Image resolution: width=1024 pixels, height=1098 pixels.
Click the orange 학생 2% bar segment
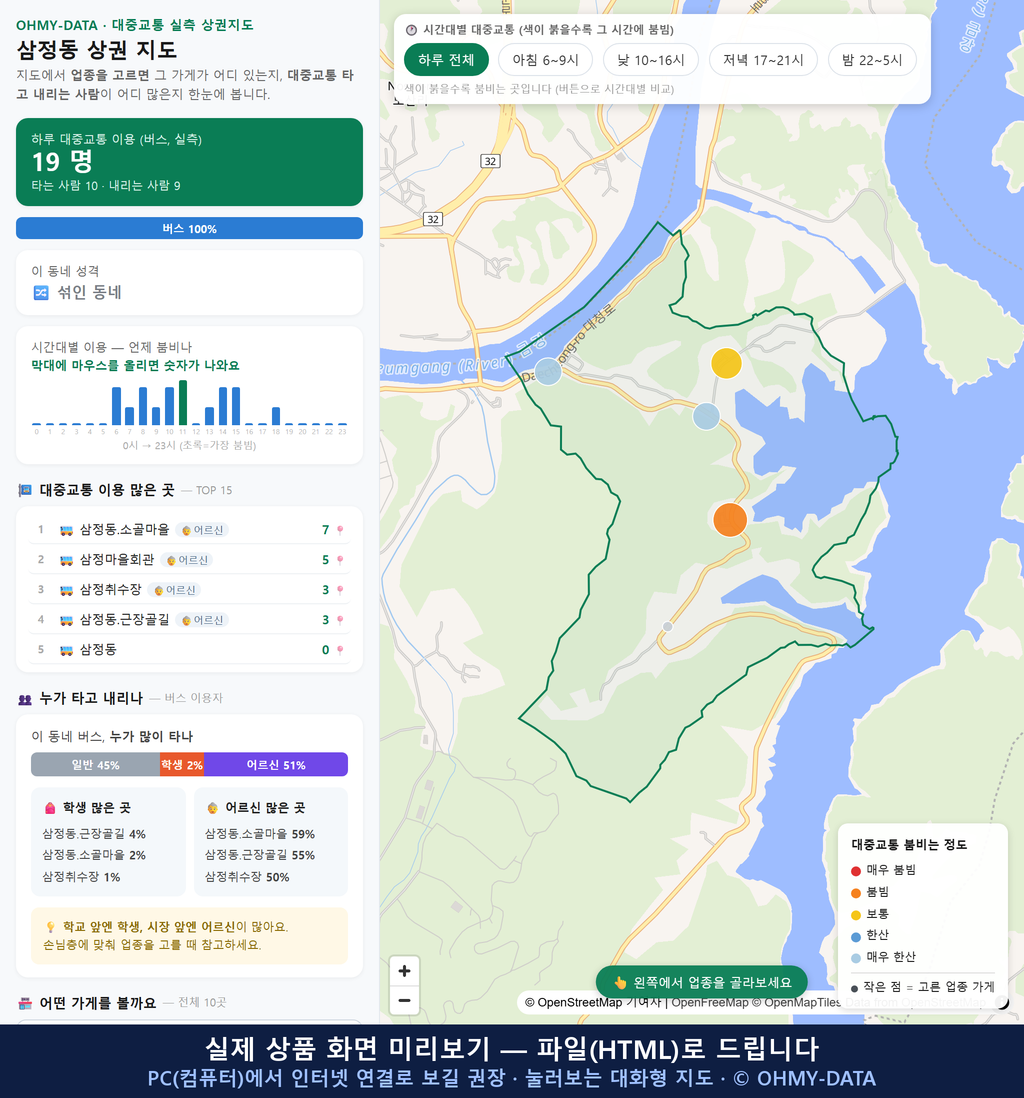pyautogui.click(x=182, y=765)
